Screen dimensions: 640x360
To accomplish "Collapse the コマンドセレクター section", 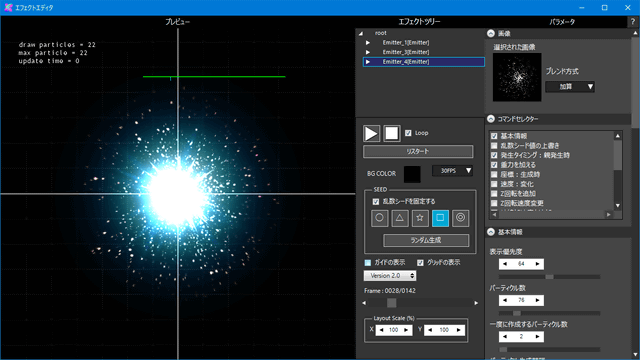I will (x=491, y=119).
